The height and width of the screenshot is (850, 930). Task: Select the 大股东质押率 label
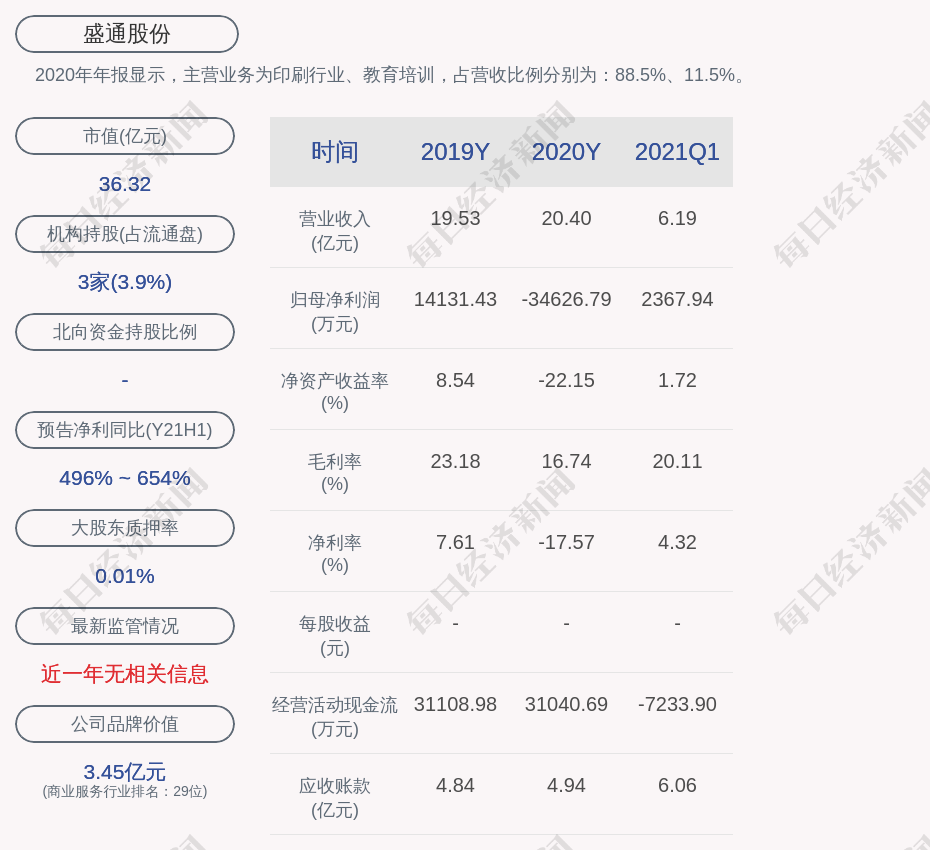125,528
